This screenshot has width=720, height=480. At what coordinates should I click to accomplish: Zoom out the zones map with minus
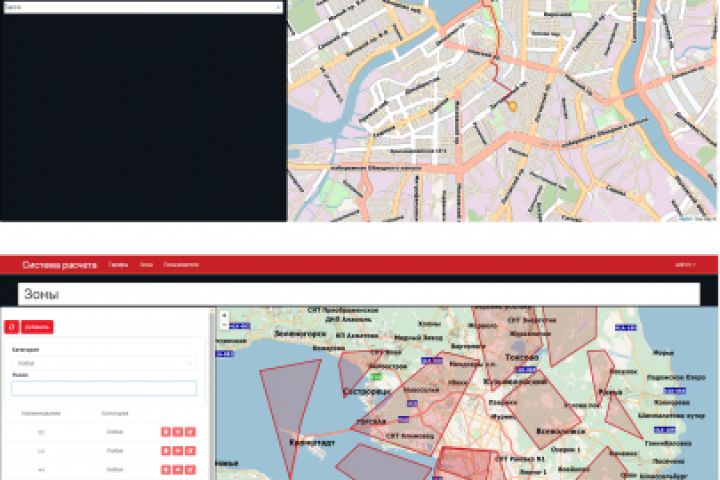tap(224, 324)
